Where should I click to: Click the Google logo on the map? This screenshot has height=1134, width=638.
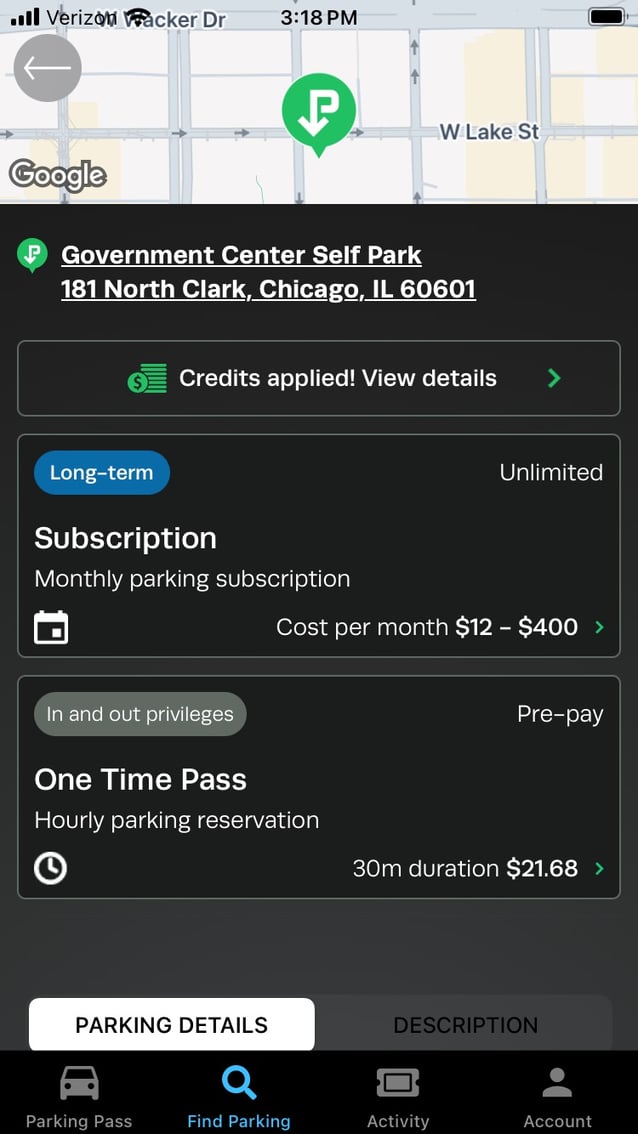coord(58,175)
